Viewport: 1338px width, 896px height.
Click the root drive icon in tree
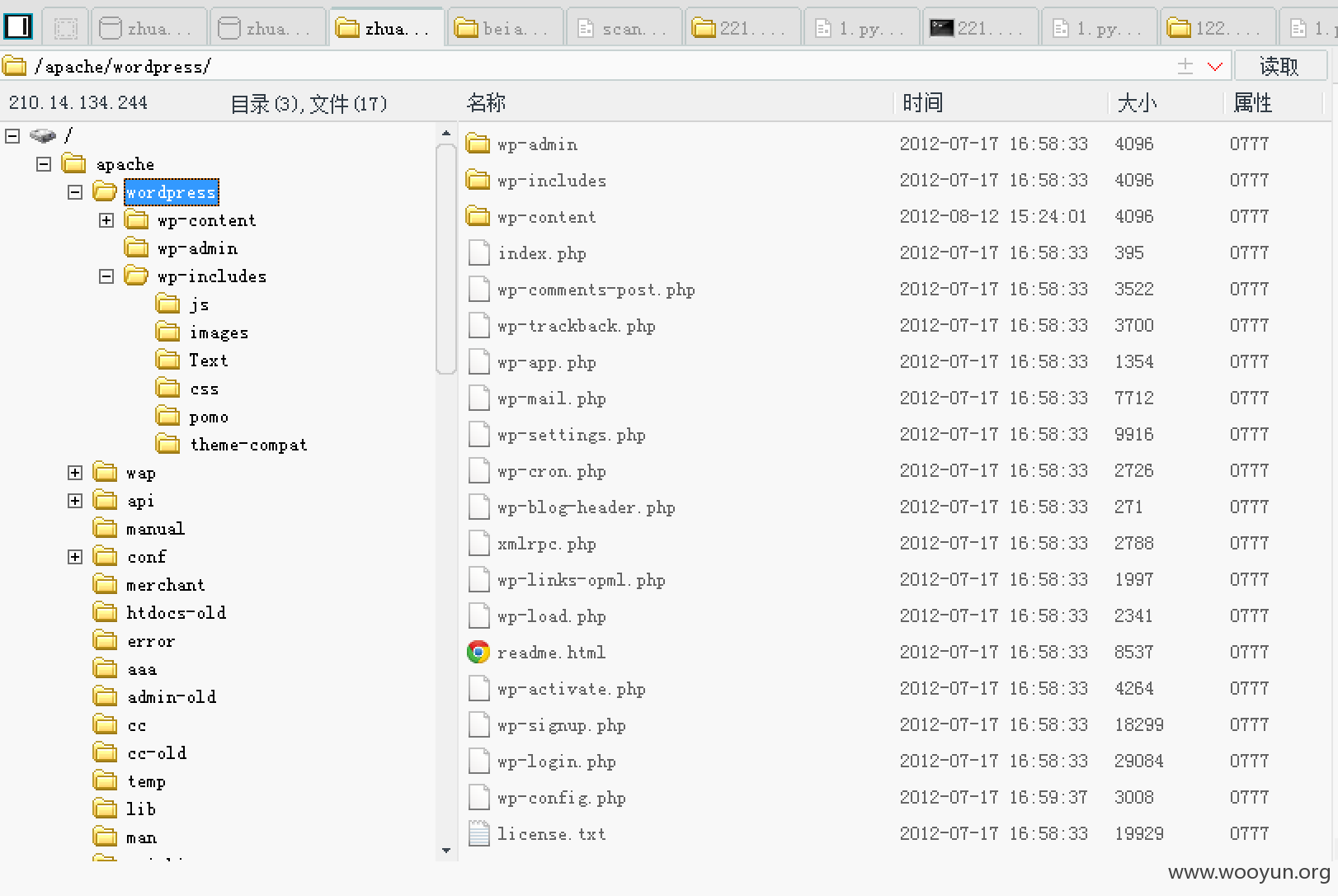42,135
